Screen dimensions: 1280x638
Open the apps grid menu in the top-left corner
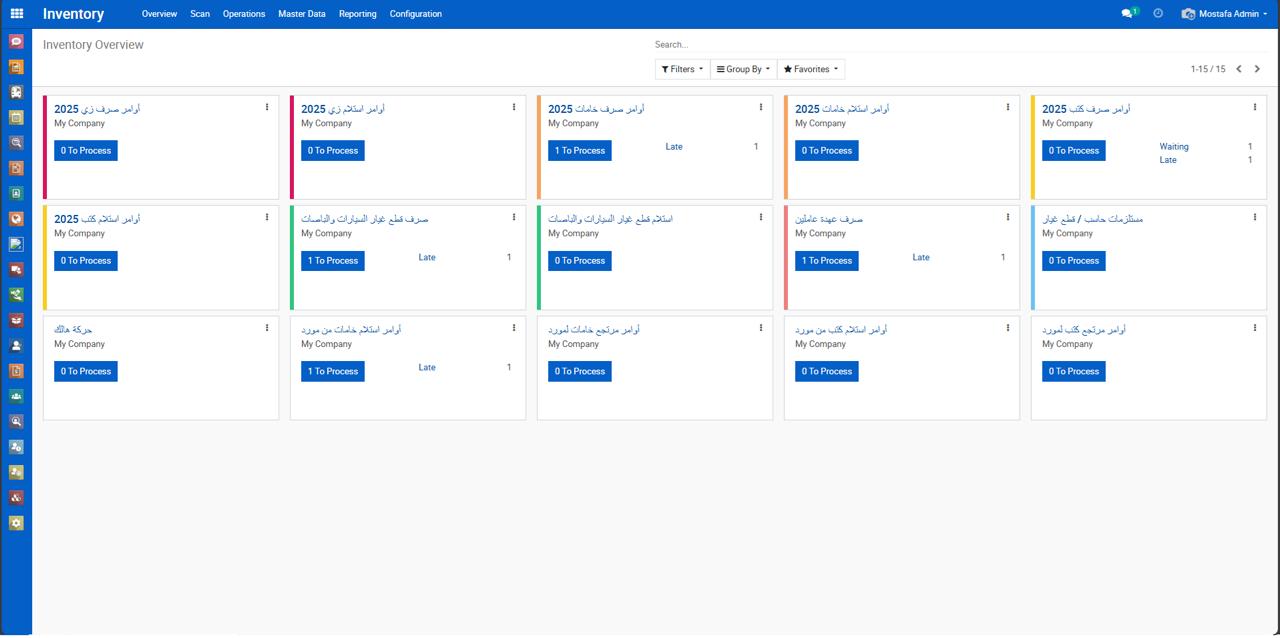15,13
